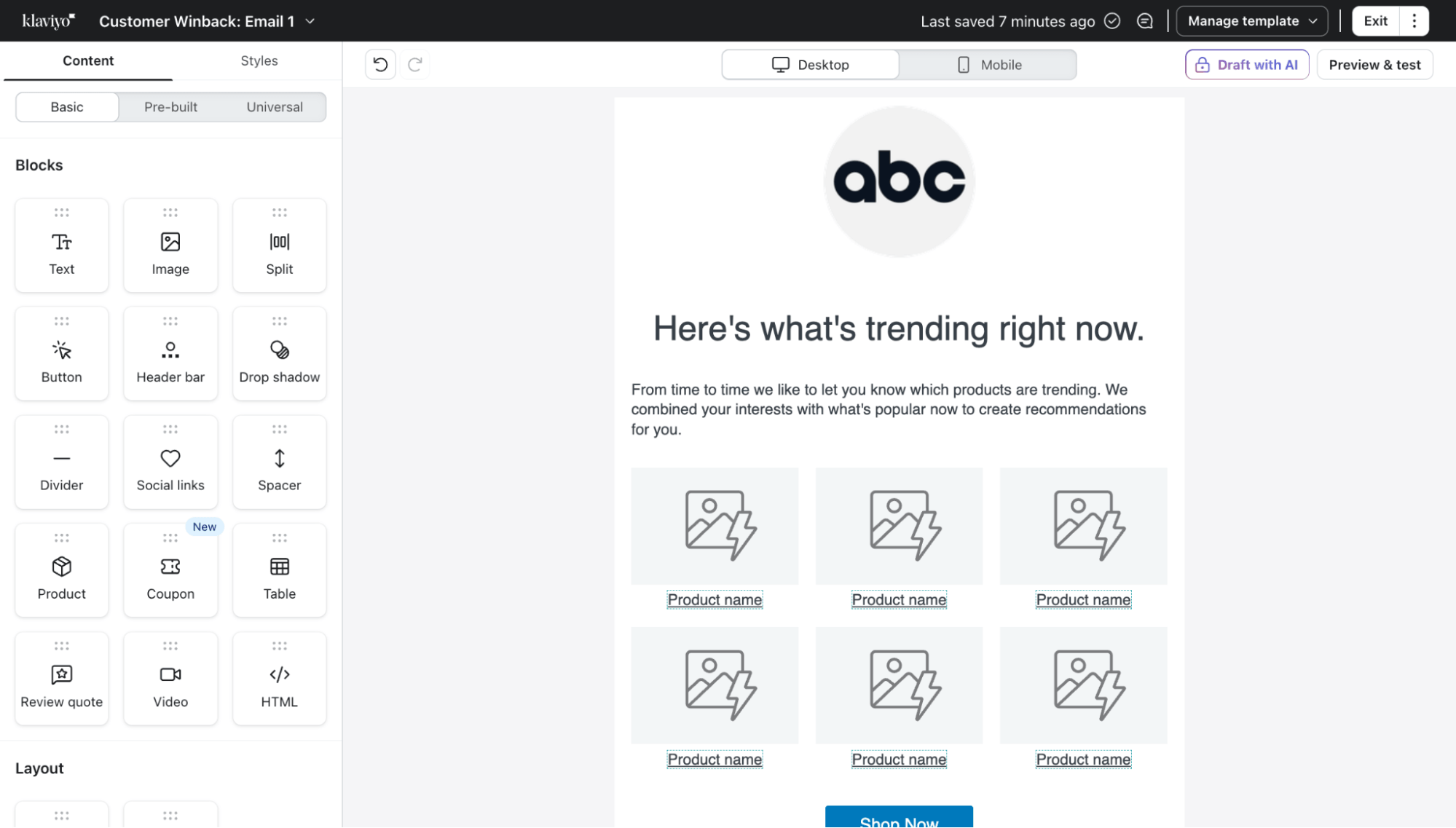Click the 'Last saved 7 minutes ago' status
This screenshot has height=828, width=1456.
pyautogui.click(x=1007, y=21)
